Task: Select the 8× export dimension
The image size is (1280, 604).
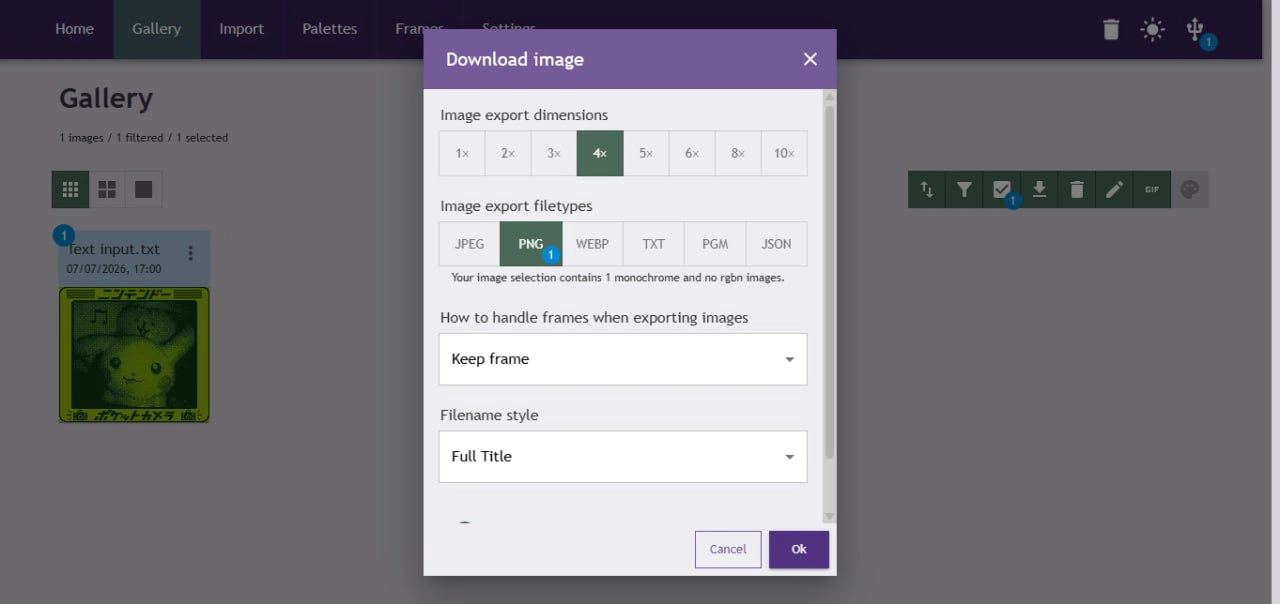Action: click(738, 153)
